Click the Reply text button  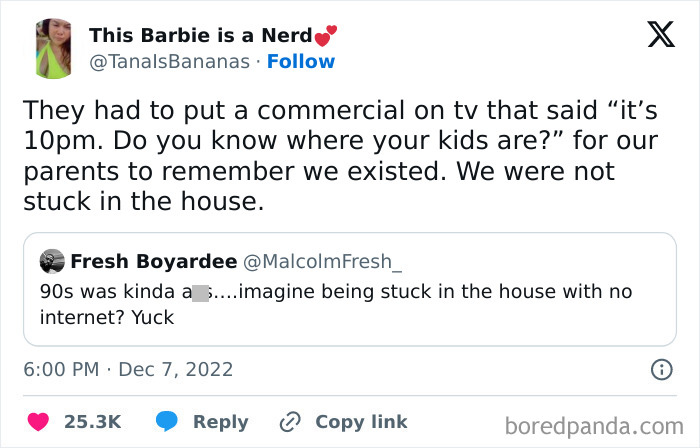pos(221,422)
